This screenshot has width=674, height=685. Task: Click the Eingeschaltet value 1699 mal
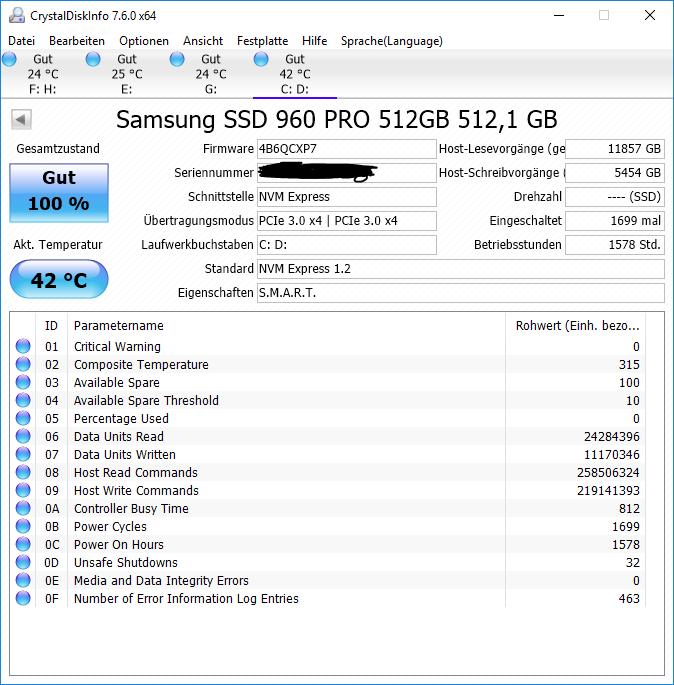click(x=615, y=221)
